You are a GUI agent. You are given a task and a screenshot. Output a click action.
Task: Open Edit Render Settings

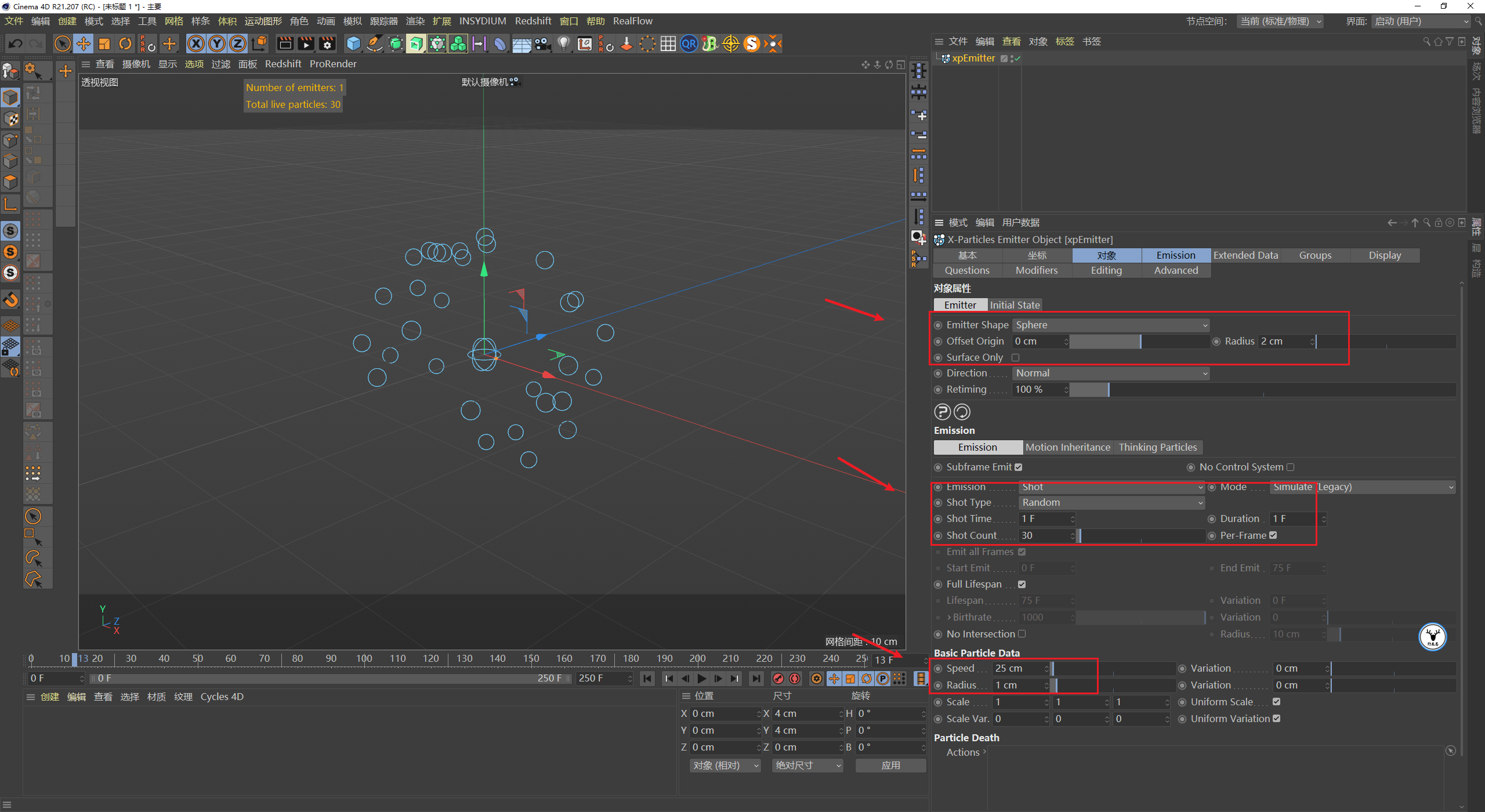pos(327,43)
